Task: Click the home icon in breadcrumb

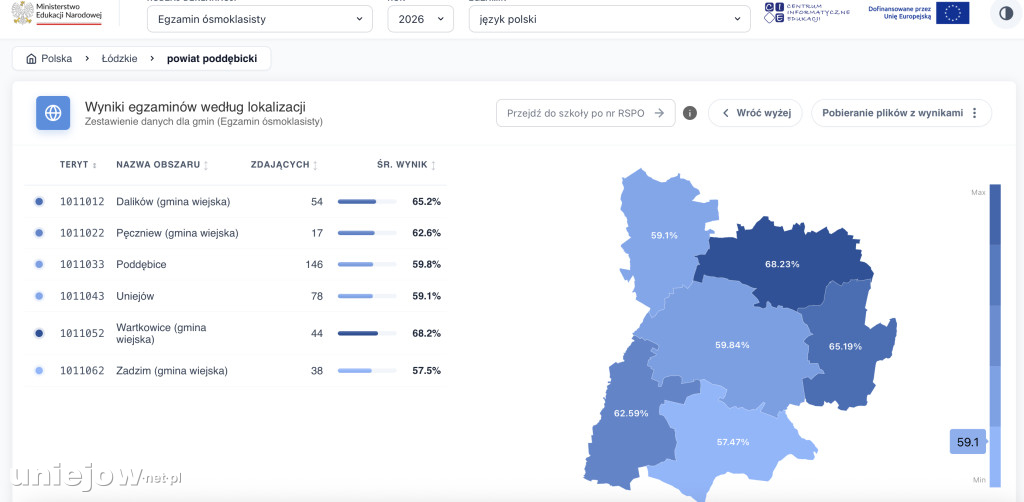Action: click(31, 59)
